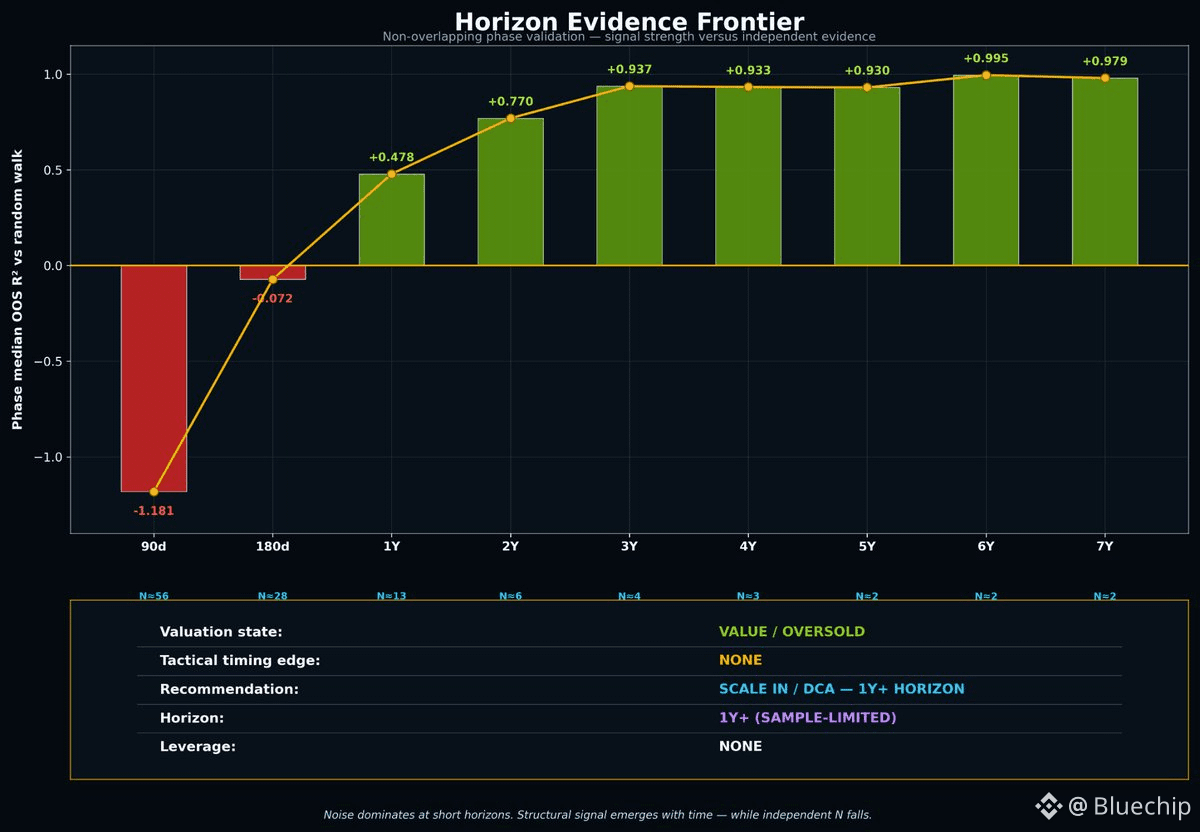Click the subtitle about non-overlapping phase validation

pos(629,37)
